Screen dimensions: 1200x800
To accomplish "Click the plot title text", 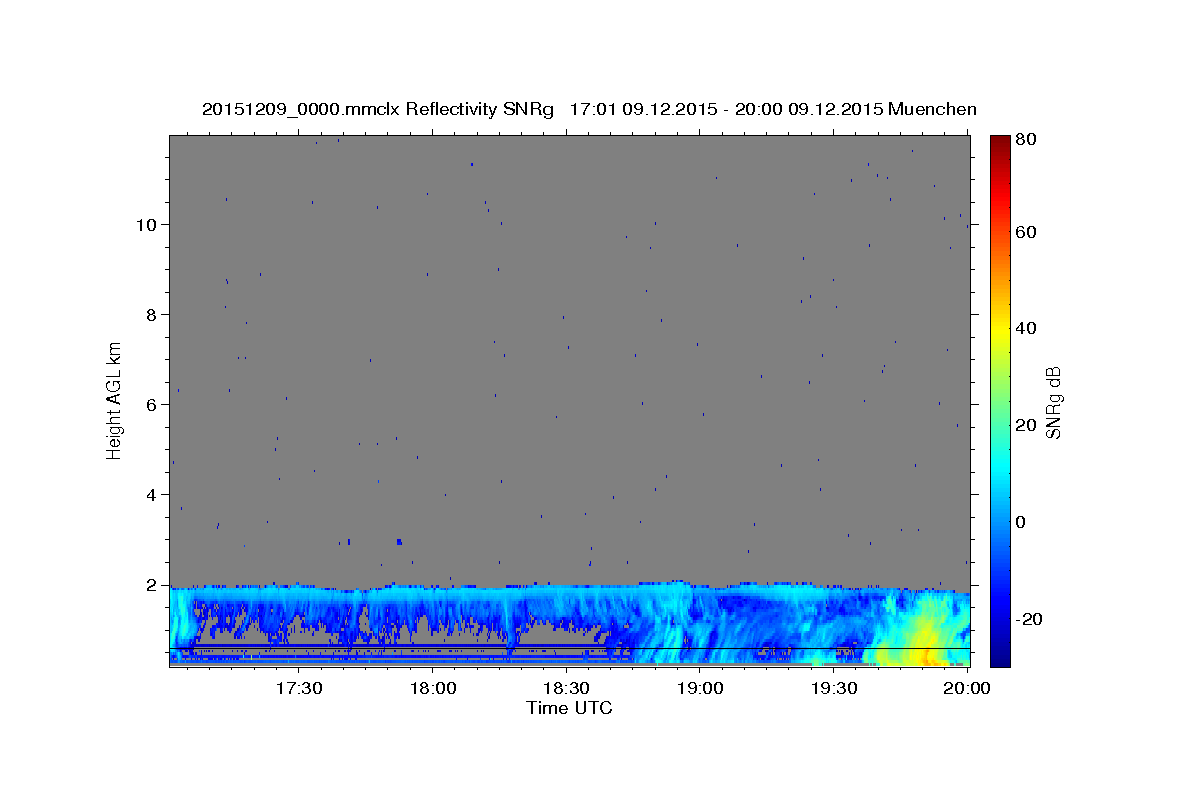I will 589,109.
